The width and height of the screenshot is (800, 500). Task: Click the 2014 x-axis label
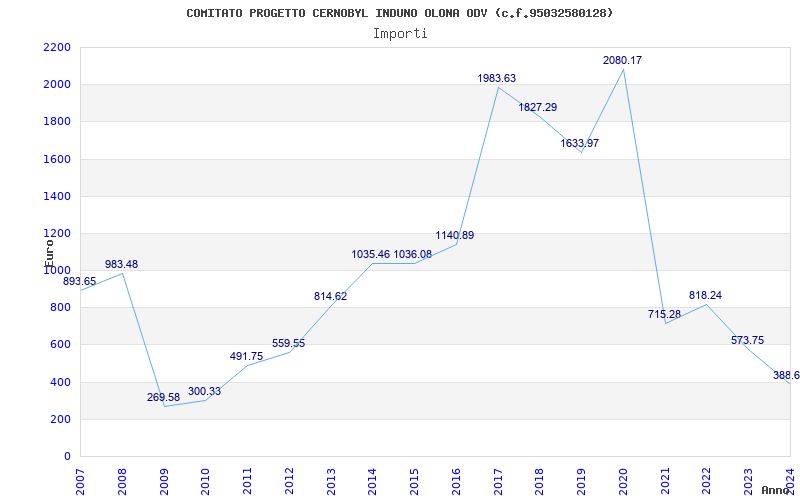(372, 481)
